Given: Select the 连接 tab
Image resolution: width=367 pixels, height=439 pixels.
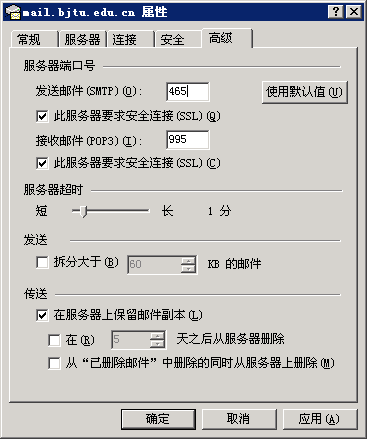Looking at the screenshot, I should [130, 39].
